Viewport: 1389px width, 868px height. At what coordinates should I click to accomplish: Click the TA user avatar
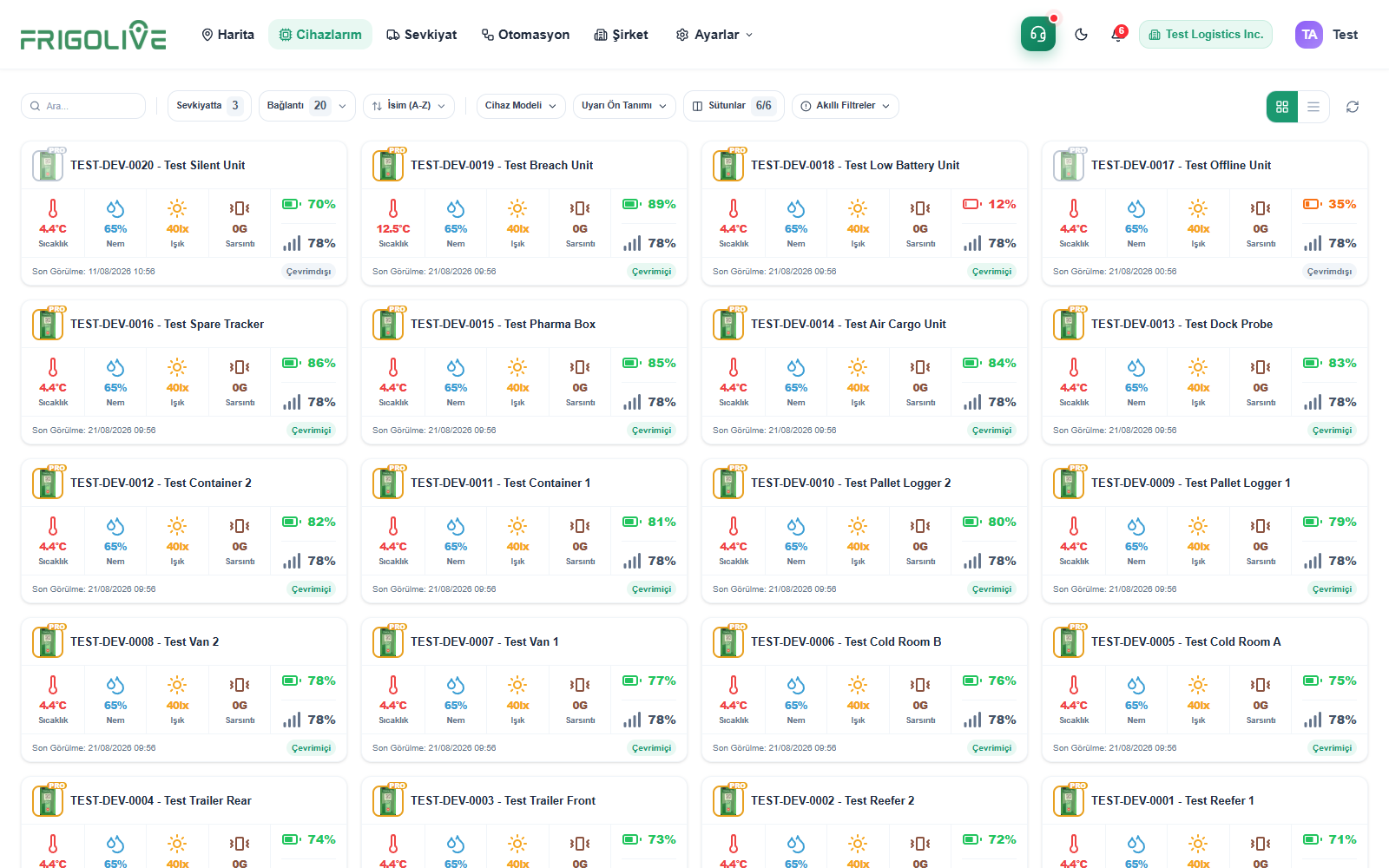(x=1309, y=35)
